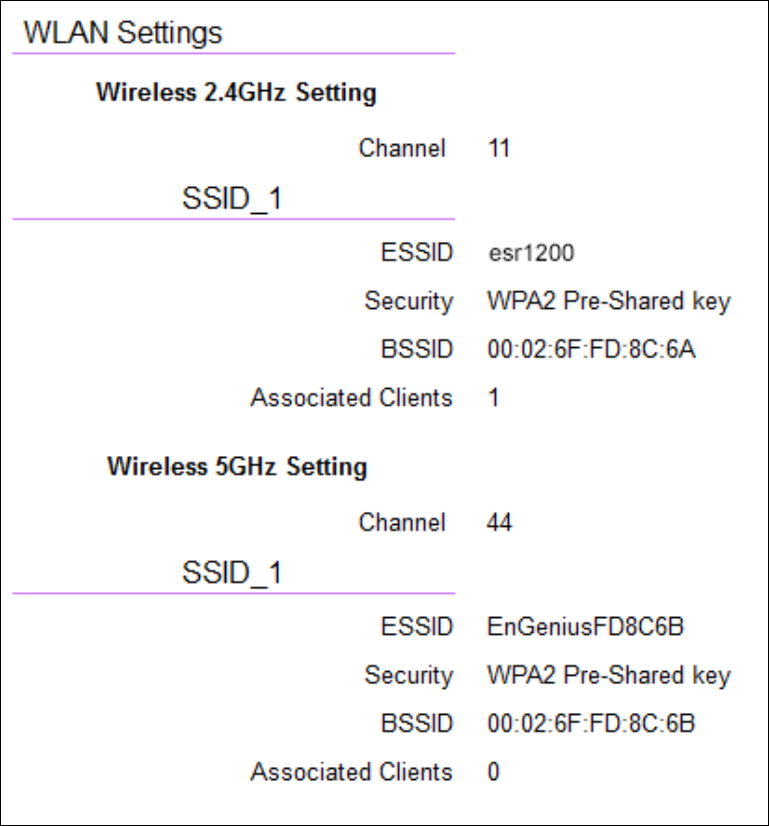
Task: Click the associated clients count 0
Action: tap(494, 772)
